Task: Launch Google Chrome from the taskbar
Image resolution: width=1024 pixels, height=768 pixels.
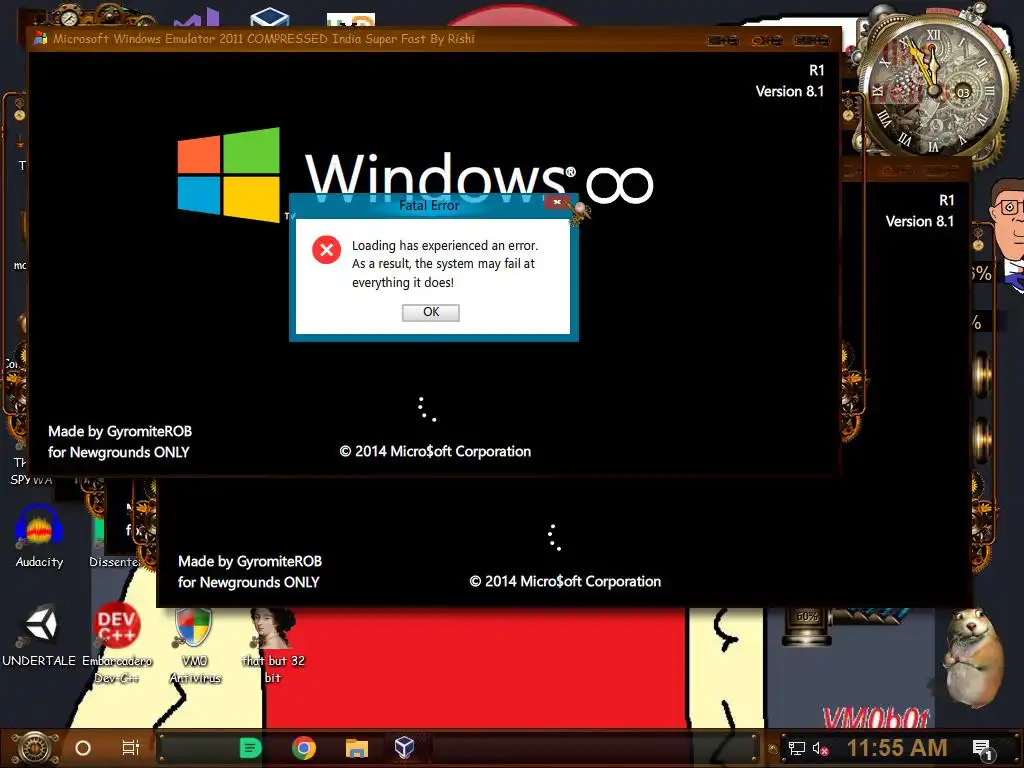Action: (304, 748)
